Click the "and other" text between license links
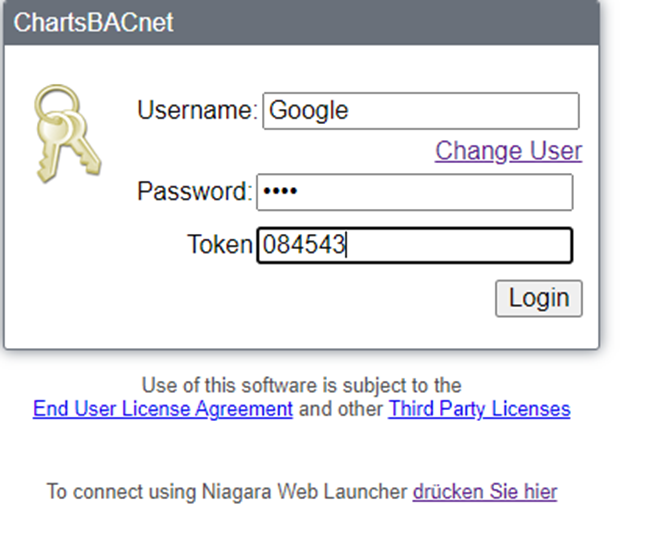Viewport: 664px width, 533px height. [340, 409]
